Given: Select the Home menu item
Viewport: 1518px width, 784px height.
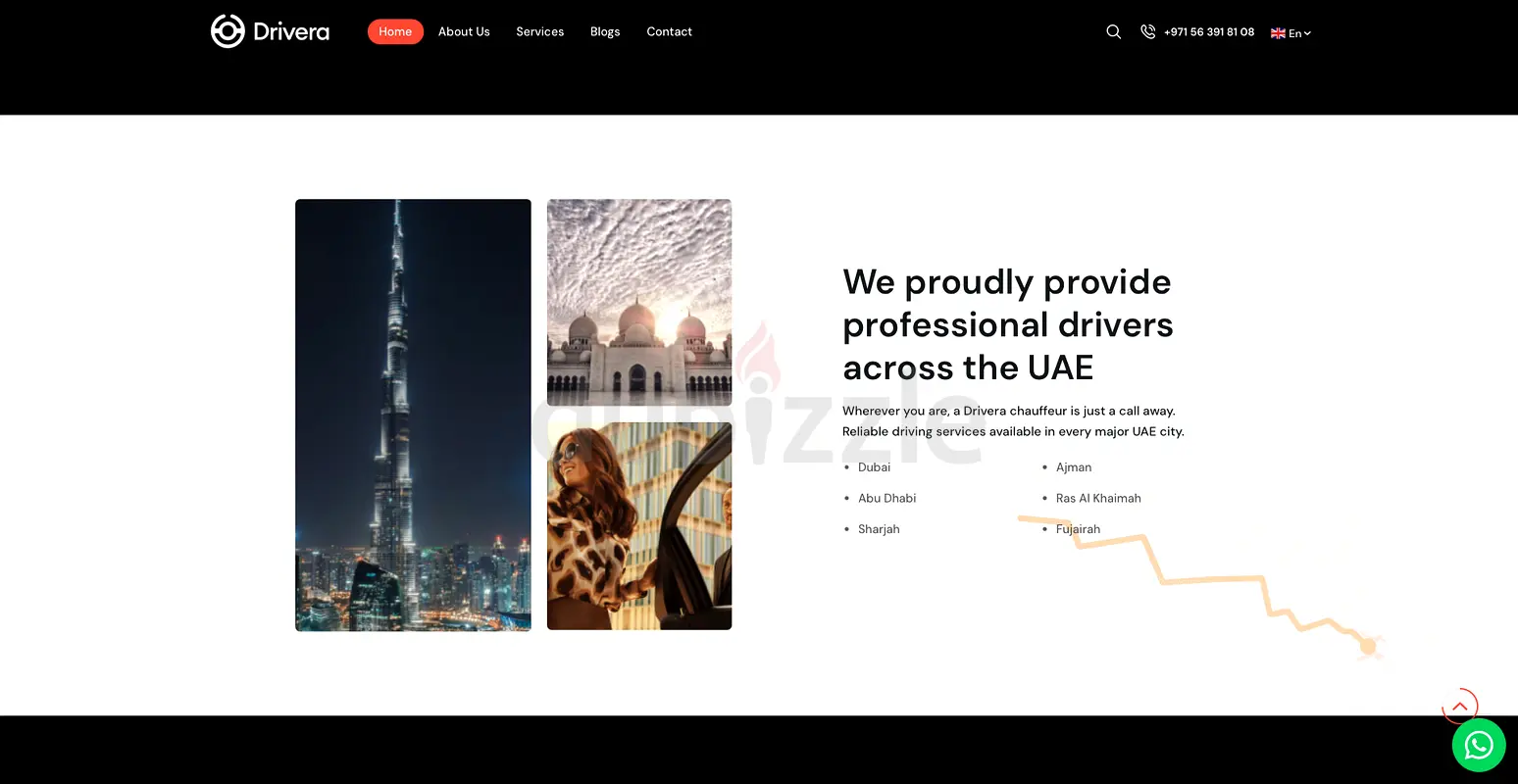Looking at the screenshot, I should 395,32.
